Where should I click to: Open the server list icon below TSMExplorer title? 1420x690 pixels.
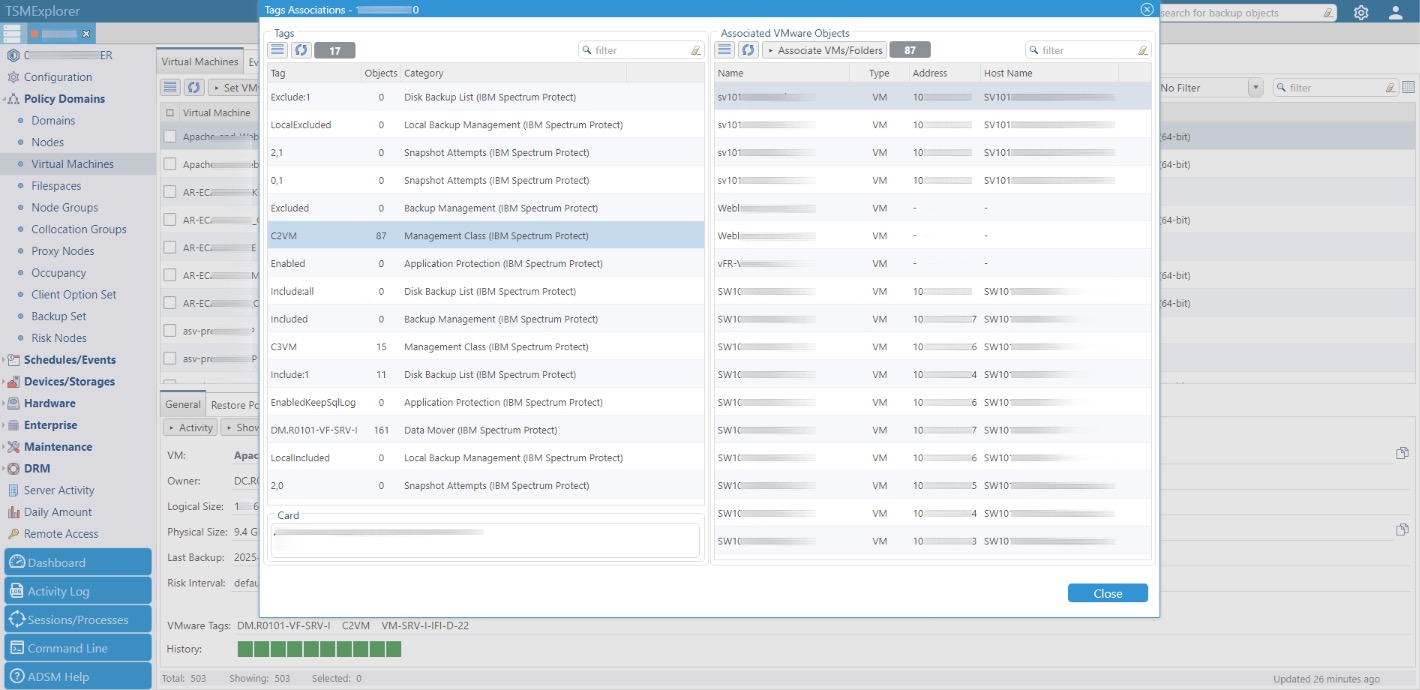pos(11,34)
